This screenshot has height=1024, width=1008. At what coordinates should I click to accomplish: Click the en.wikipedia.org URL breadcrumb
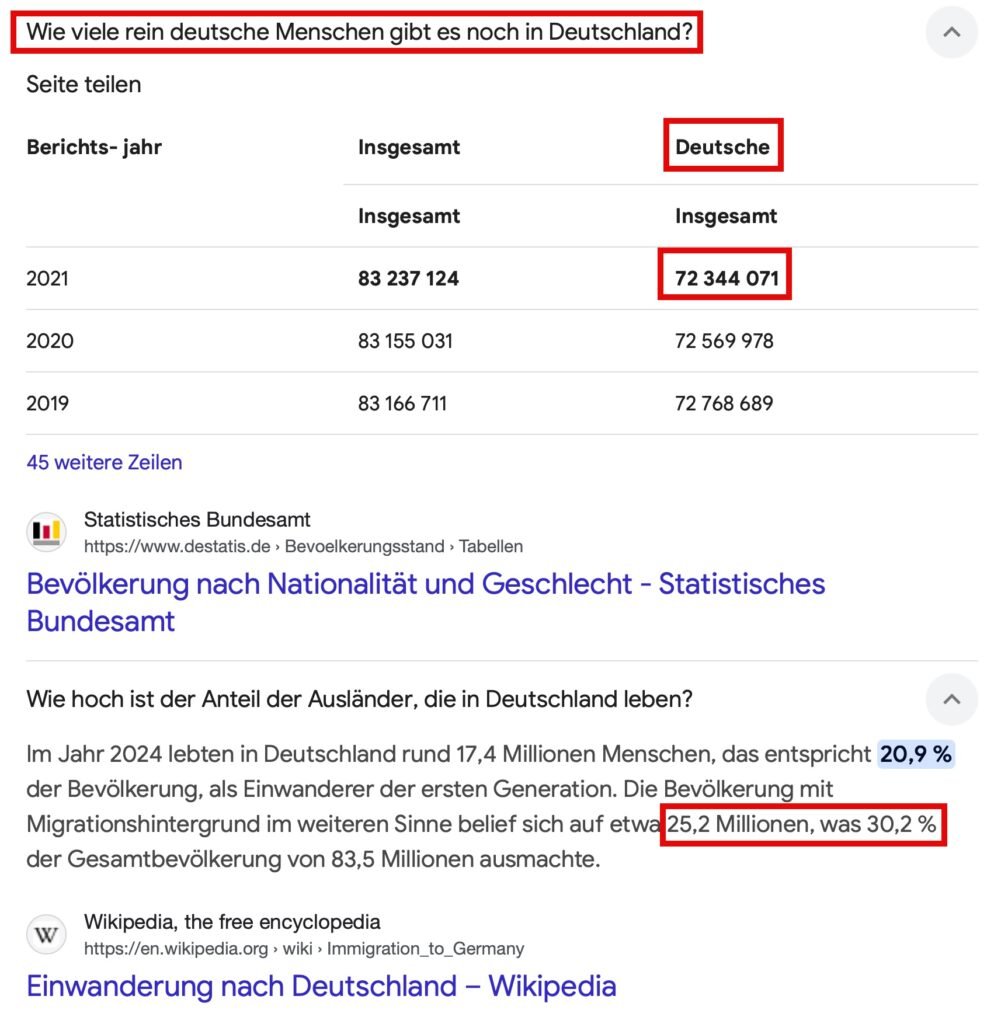[303, 949]
